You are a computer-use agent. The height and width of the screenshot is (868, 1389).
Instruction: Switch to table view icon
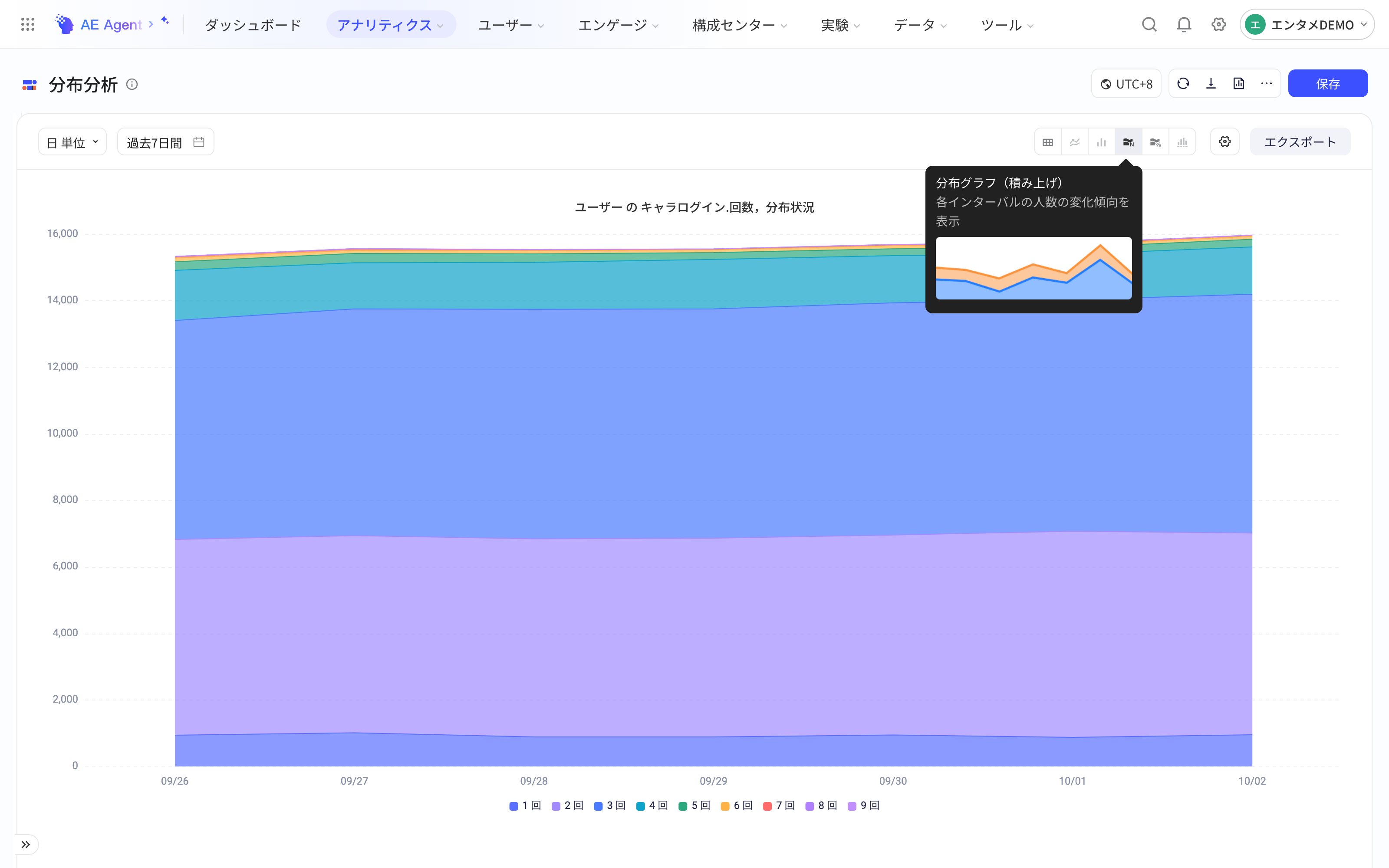pos(1047,142)
